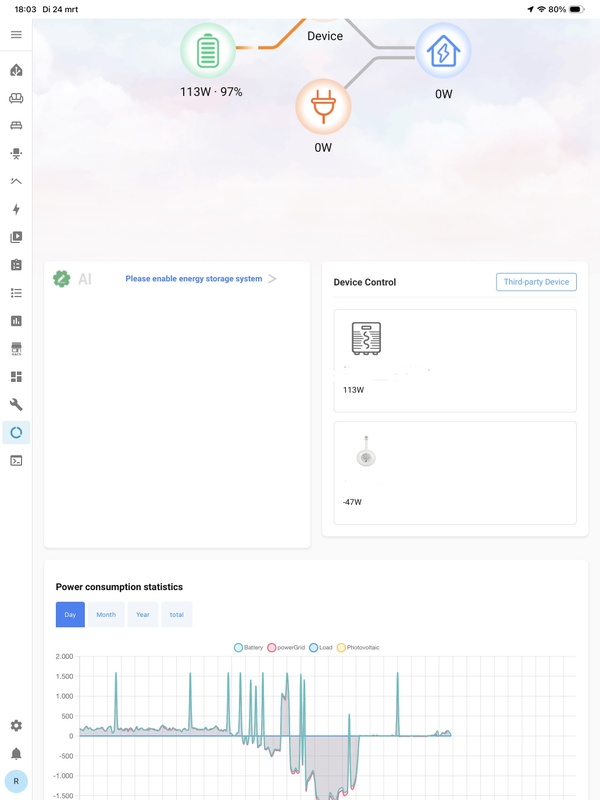
Task: Click the blue house load icon
Action: tap(443, 51)
